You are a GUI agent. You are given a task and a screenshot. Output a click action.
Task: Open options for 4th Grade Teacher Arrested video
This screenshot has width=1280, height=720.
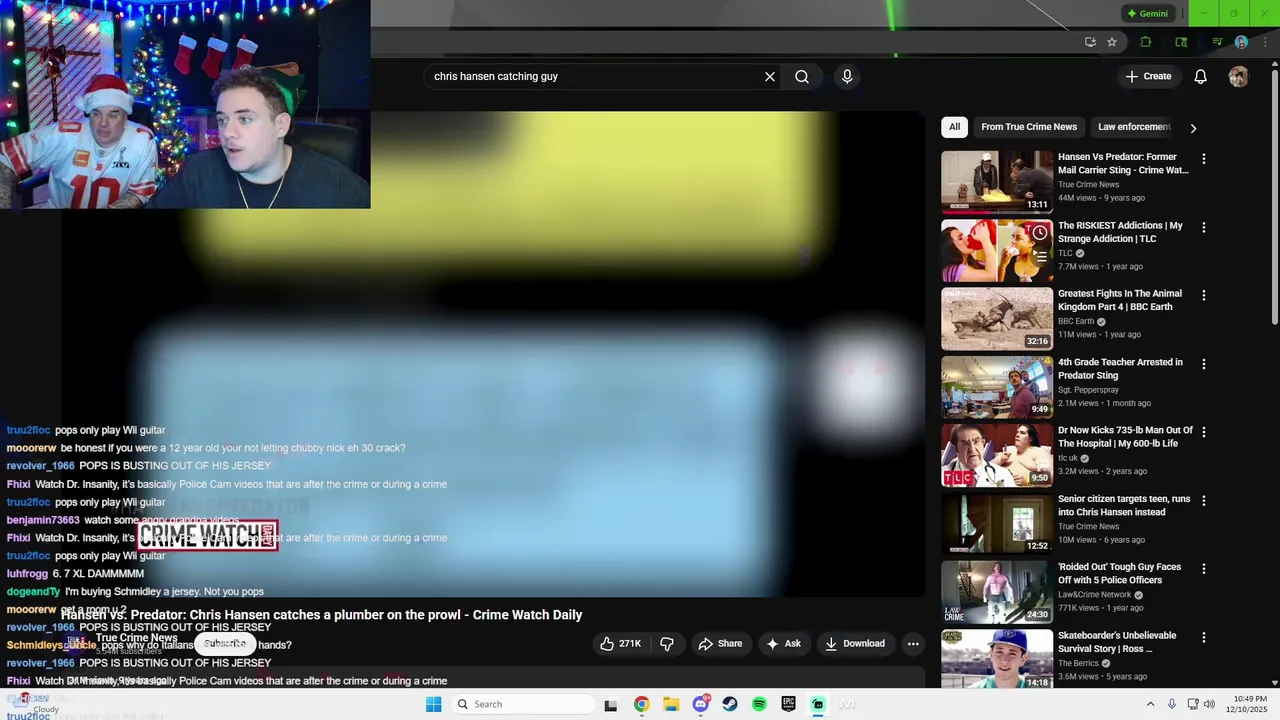click(1203, 364)
